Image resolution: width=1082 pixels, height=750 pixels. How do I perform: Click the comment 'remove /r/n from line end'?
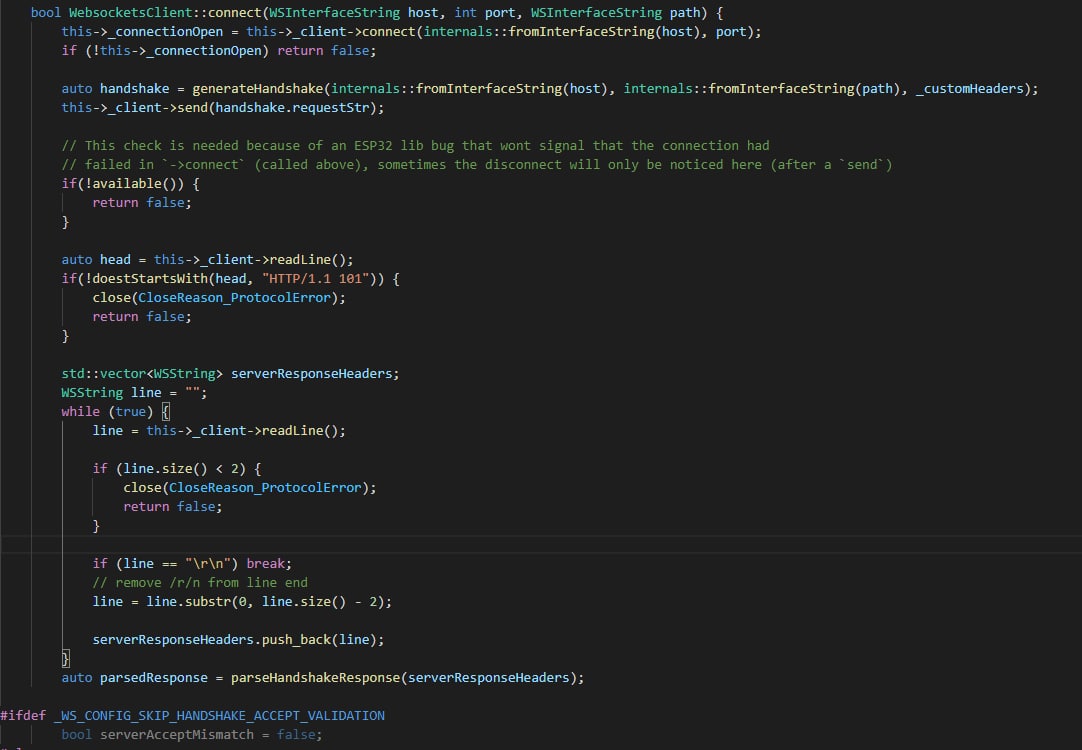point(200,582)
